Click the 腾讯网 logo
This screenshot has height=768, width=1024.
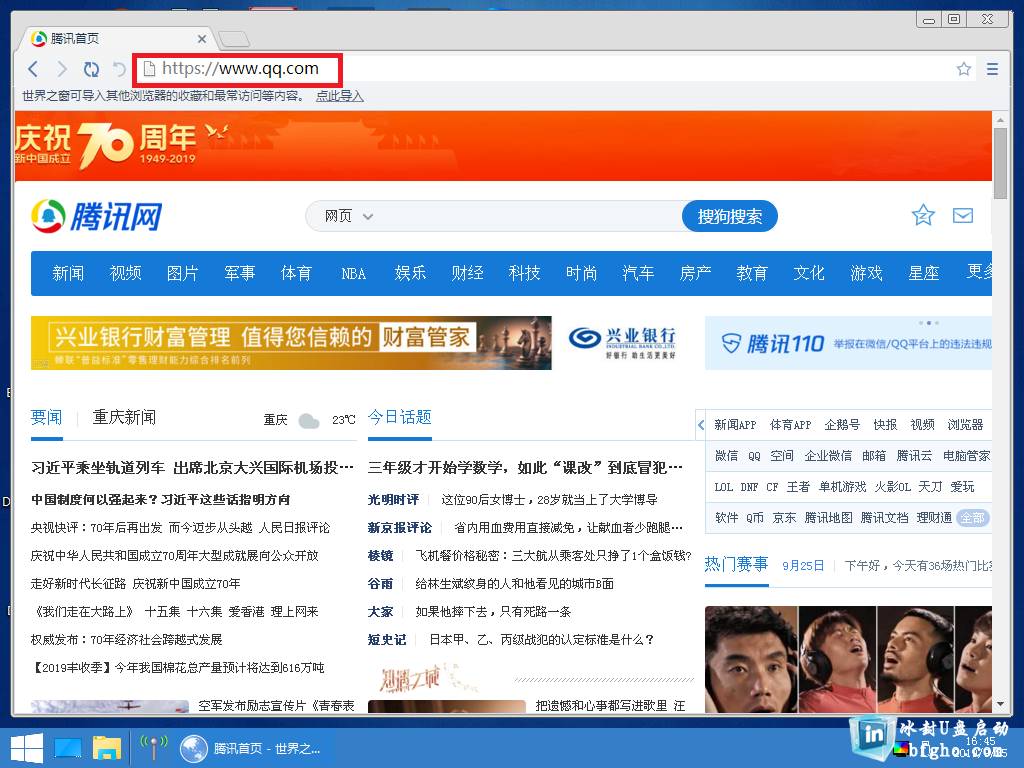pyautogui.click(x=97, y=216)
